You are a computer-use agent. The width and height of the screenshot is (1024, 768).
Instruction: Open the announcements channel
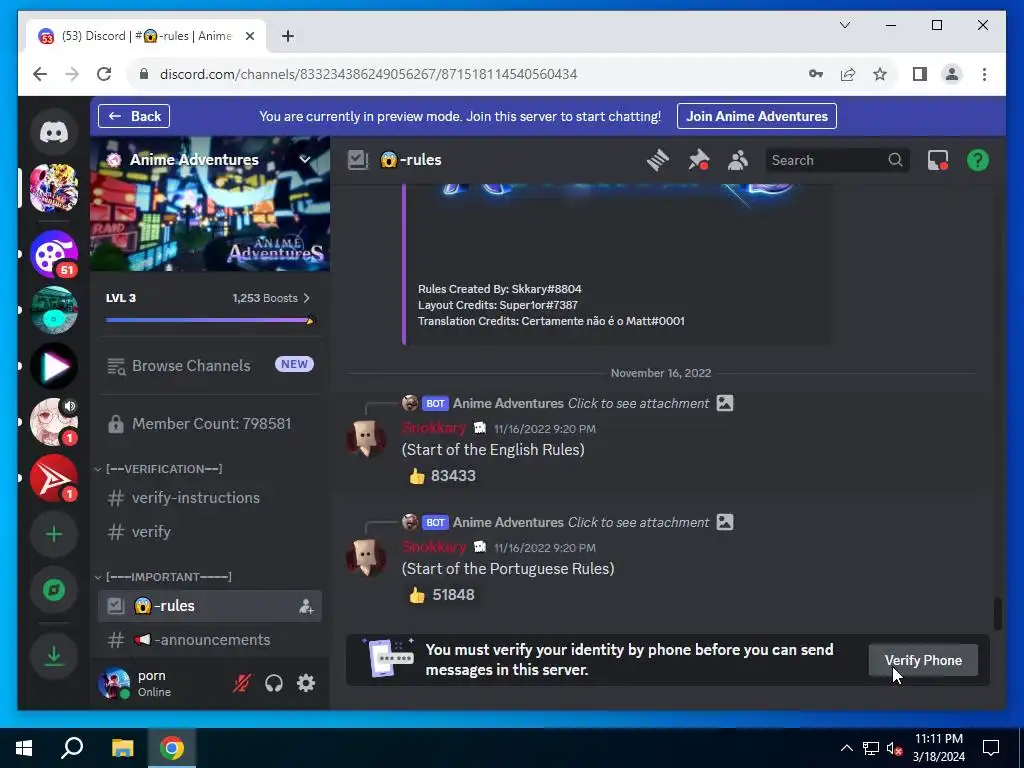[x=210, y=640]
